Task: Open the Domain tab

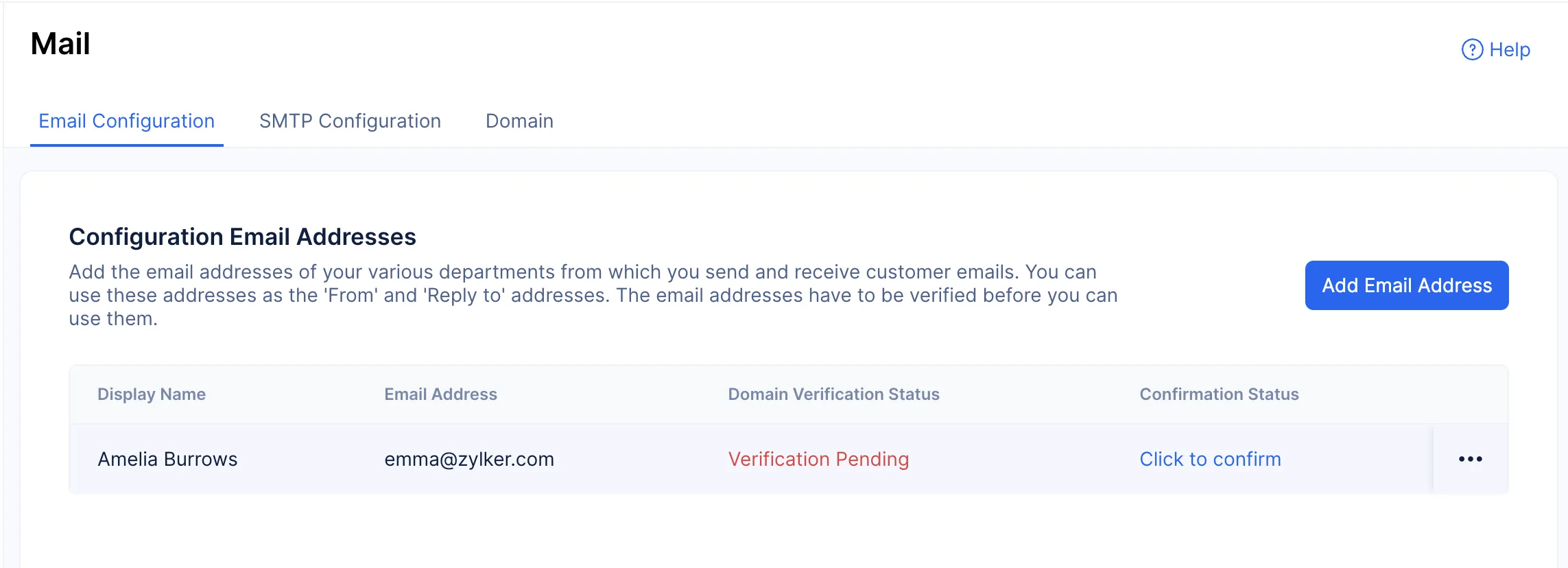Action: pyautogui.click(x=519, y=121)
